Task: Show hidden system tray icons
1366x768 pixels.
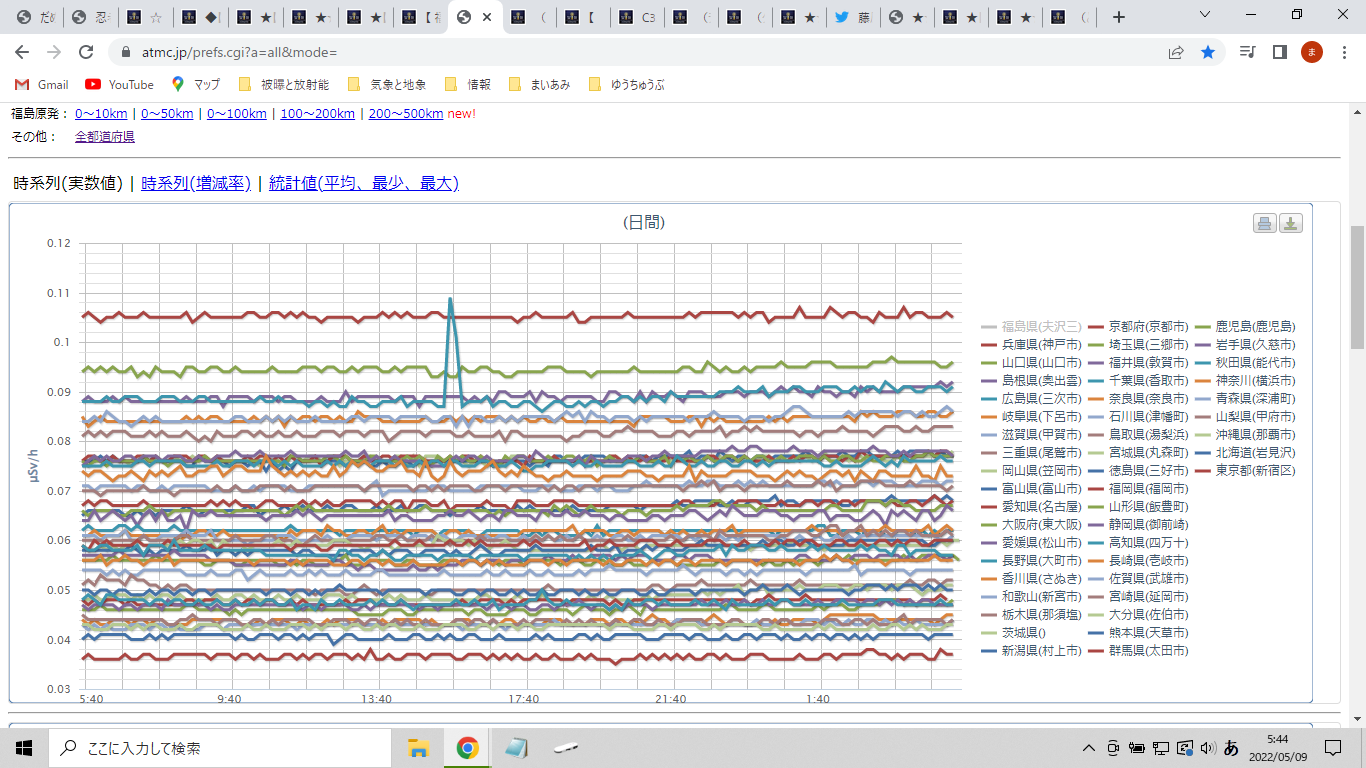Action: point(1089,748)
